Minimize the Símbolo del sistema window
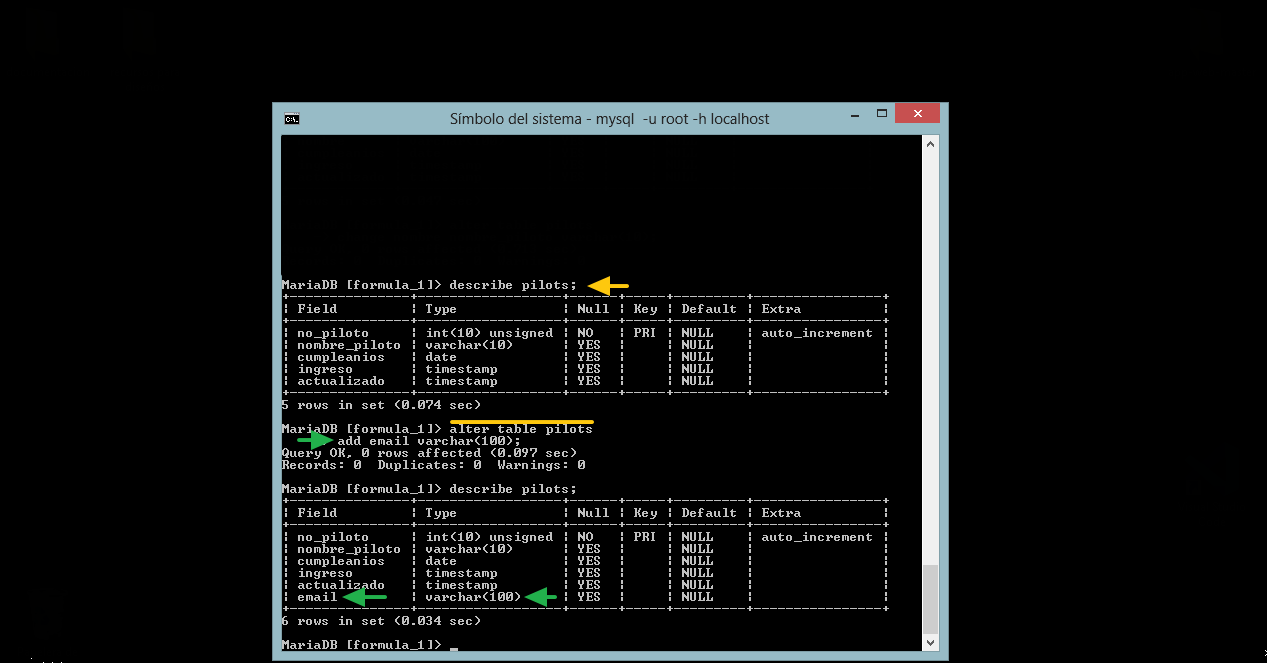 click(854, 114)
